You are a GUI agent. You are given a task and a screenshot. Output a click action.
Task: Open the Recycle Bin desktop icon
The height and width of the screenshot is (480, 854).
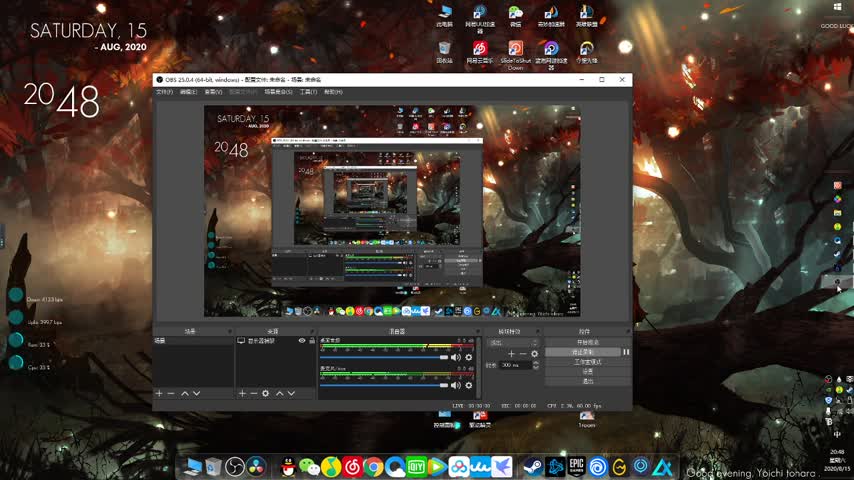click(x=444, y=53)
